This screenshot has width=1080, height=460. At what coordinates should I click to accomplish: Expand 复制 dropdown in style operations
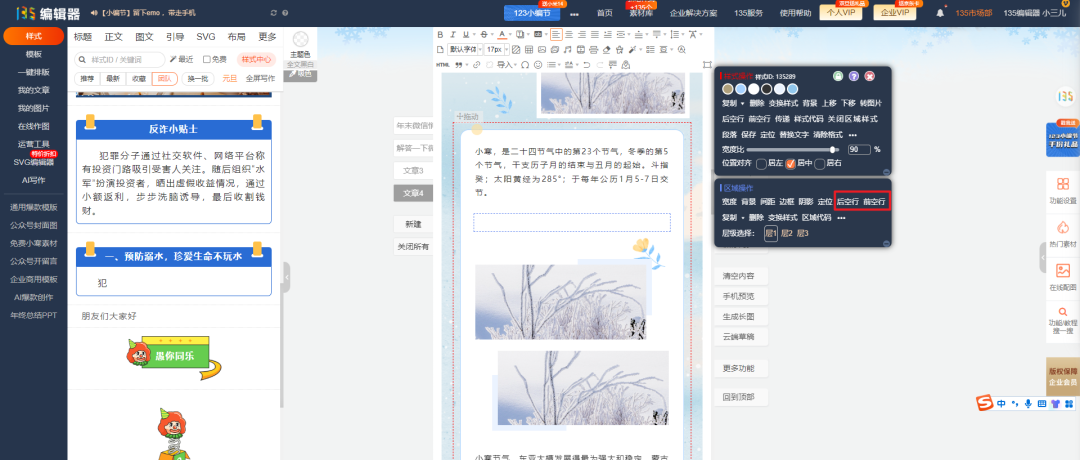coord(742,103)
